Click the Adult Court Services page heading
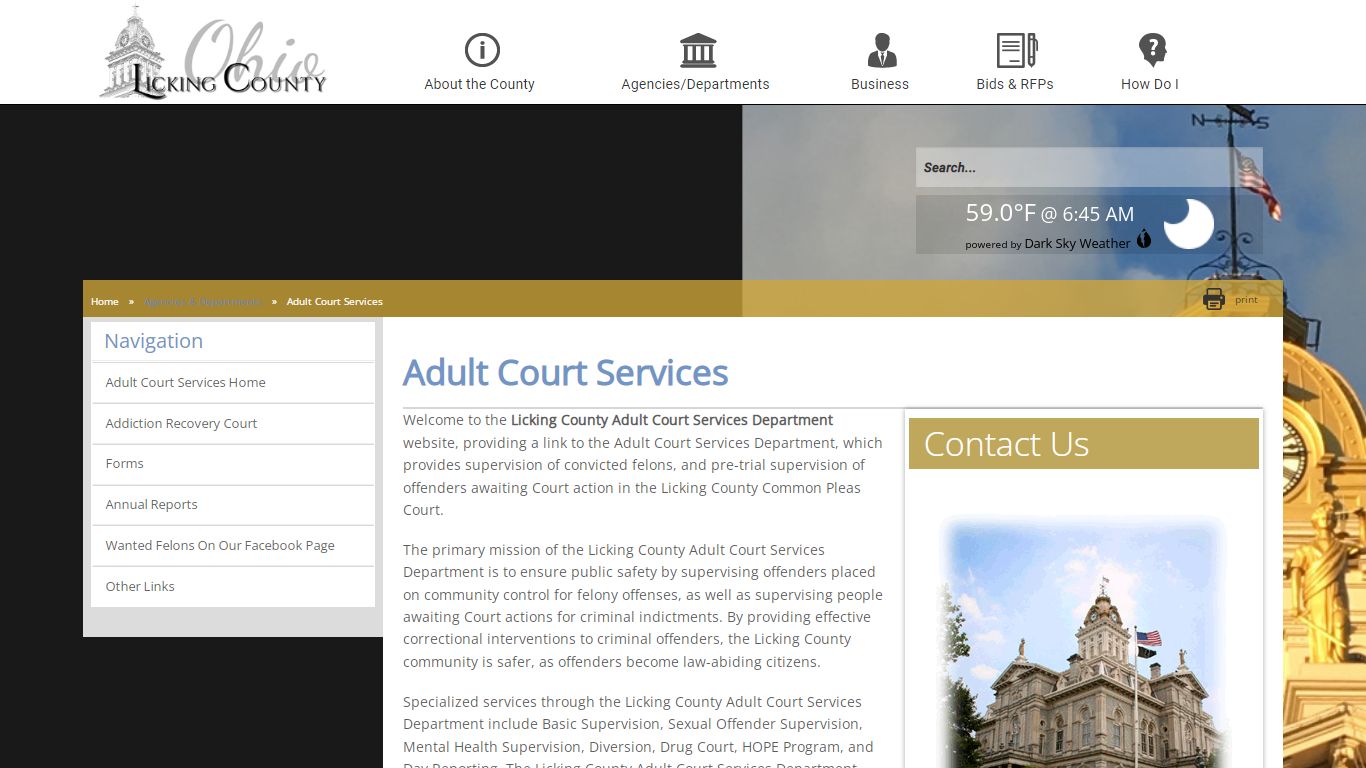The image size is (1366, 768). tap(565, 373)
